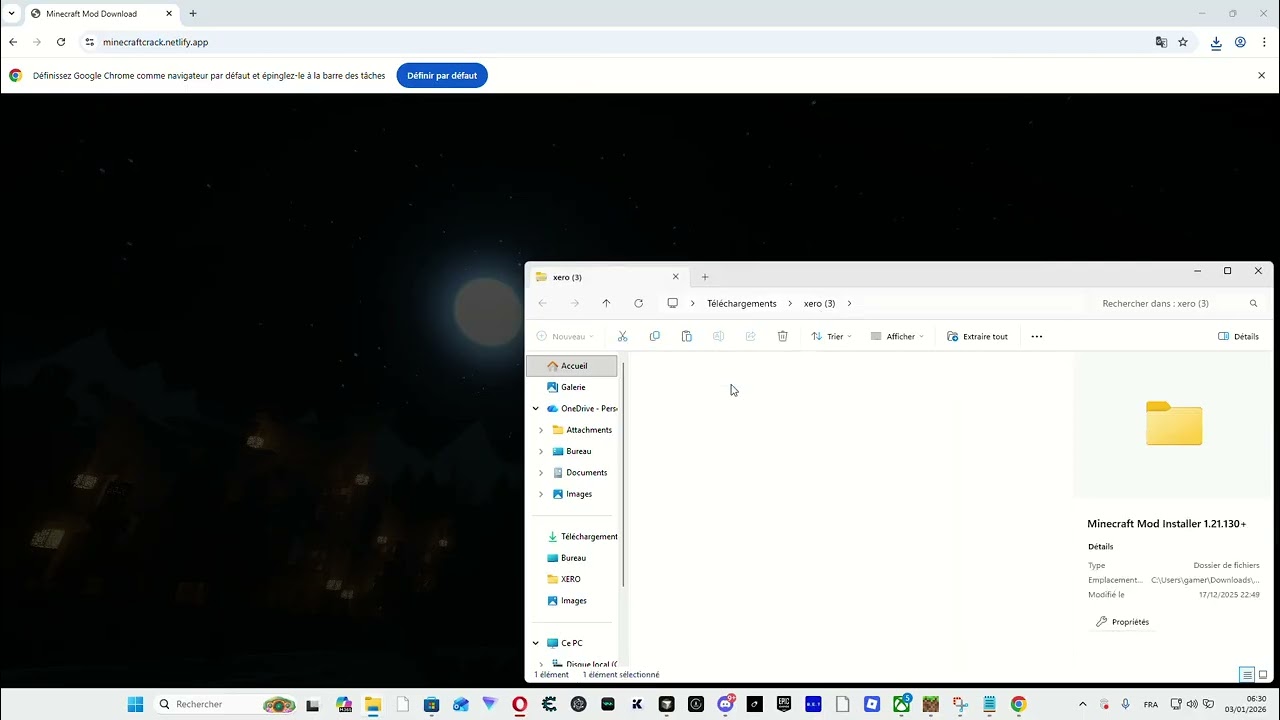
Task: Click the Share icon in Explorer toolbar
Action: point(750,336)
